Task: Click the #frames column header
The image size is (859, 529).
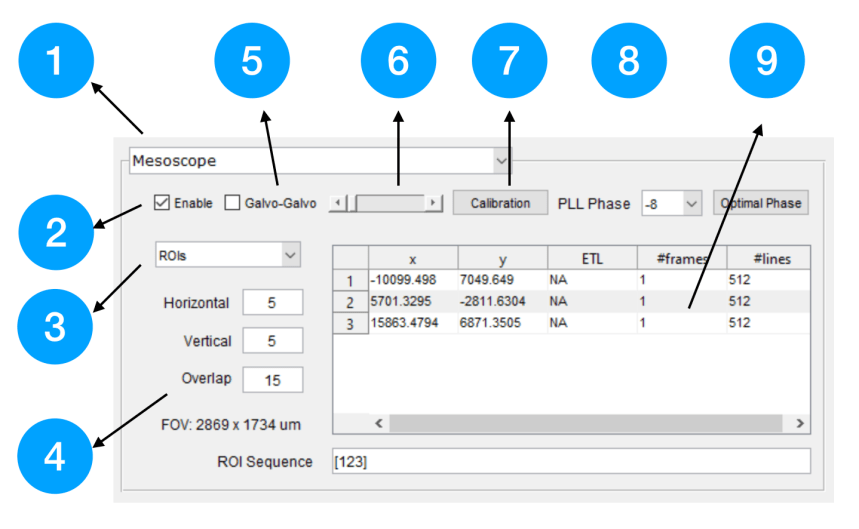Action: tap(681, 259)
